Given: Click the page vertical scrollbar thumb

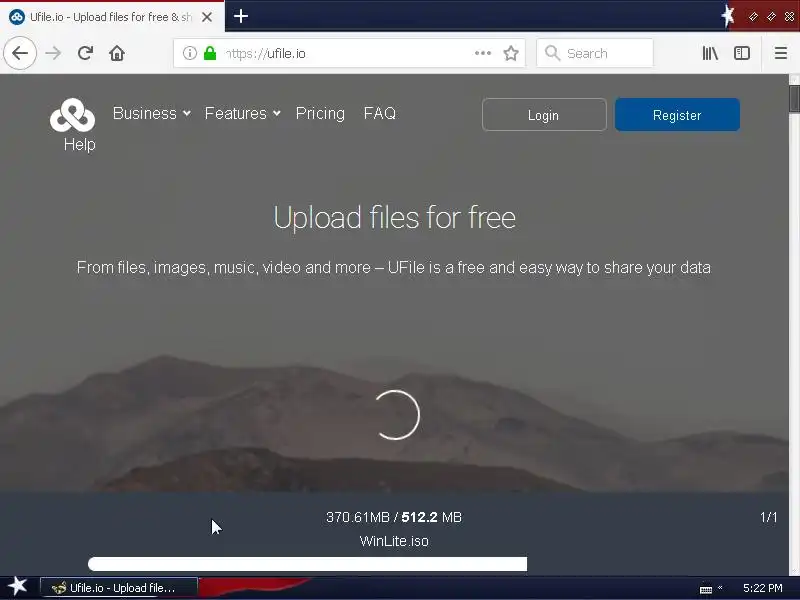Looking at the screenshot, I should click(794, 98).
